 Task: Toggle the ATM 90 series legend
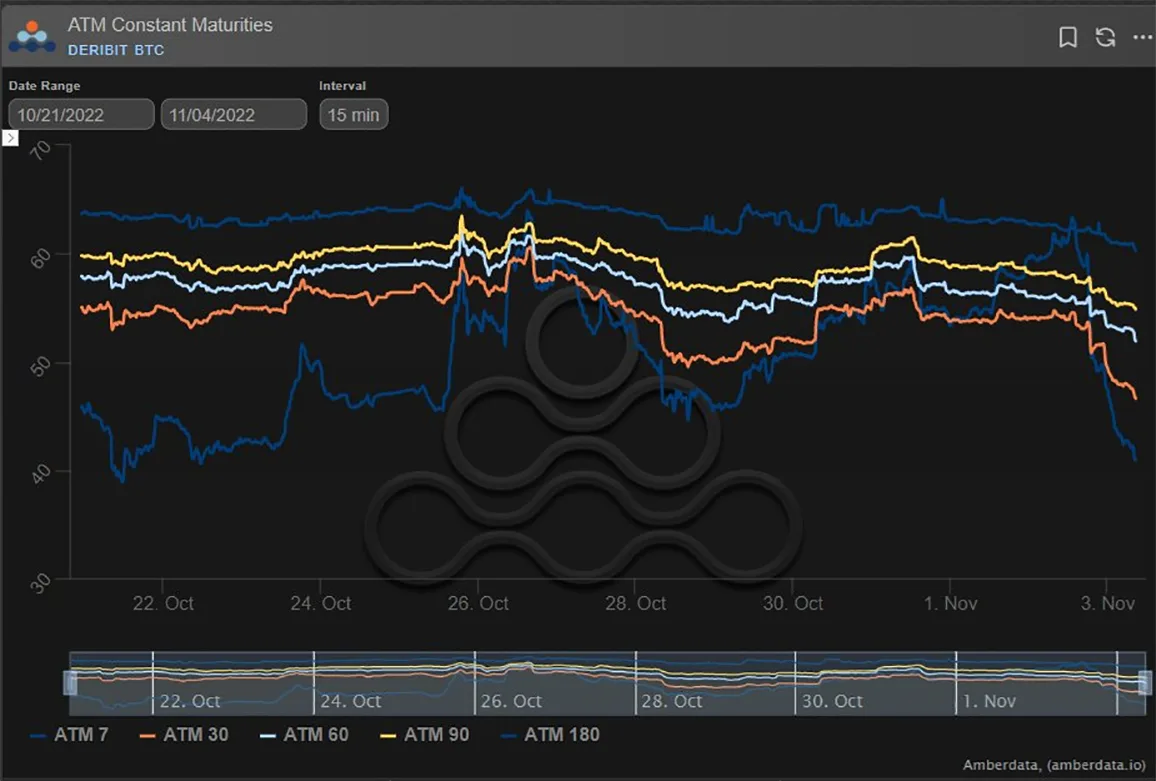[x=425, y=735]
